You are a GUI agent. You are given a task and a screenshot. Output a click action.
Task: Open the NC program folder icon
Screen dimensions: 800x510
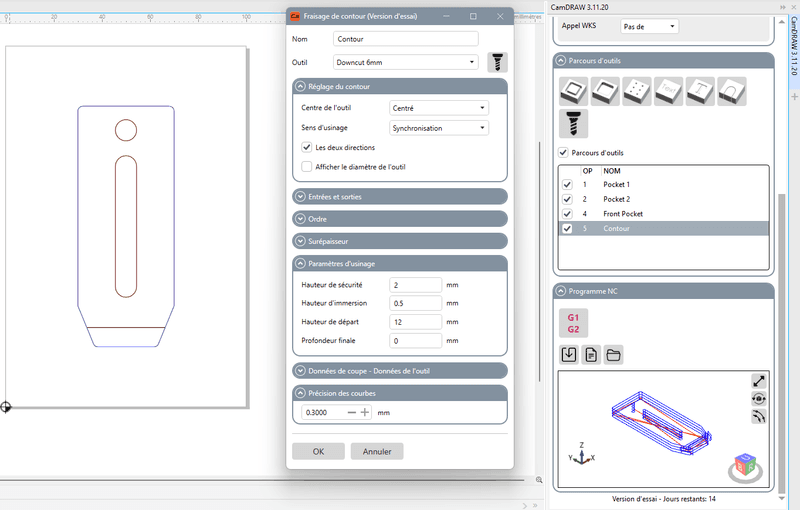613,355
